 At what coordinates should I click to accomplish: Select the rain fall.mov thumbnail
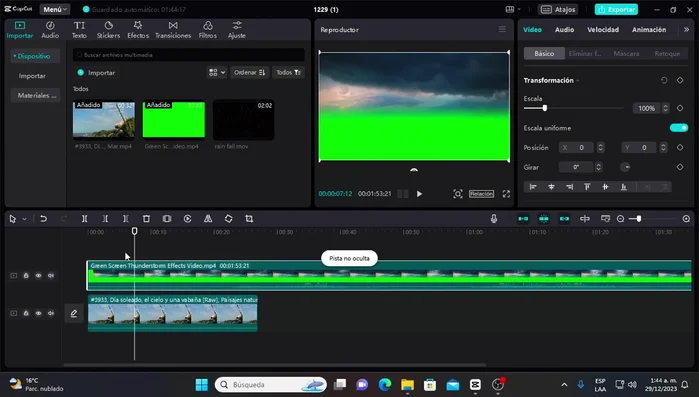pyautogui.click(x=243, y=120)
